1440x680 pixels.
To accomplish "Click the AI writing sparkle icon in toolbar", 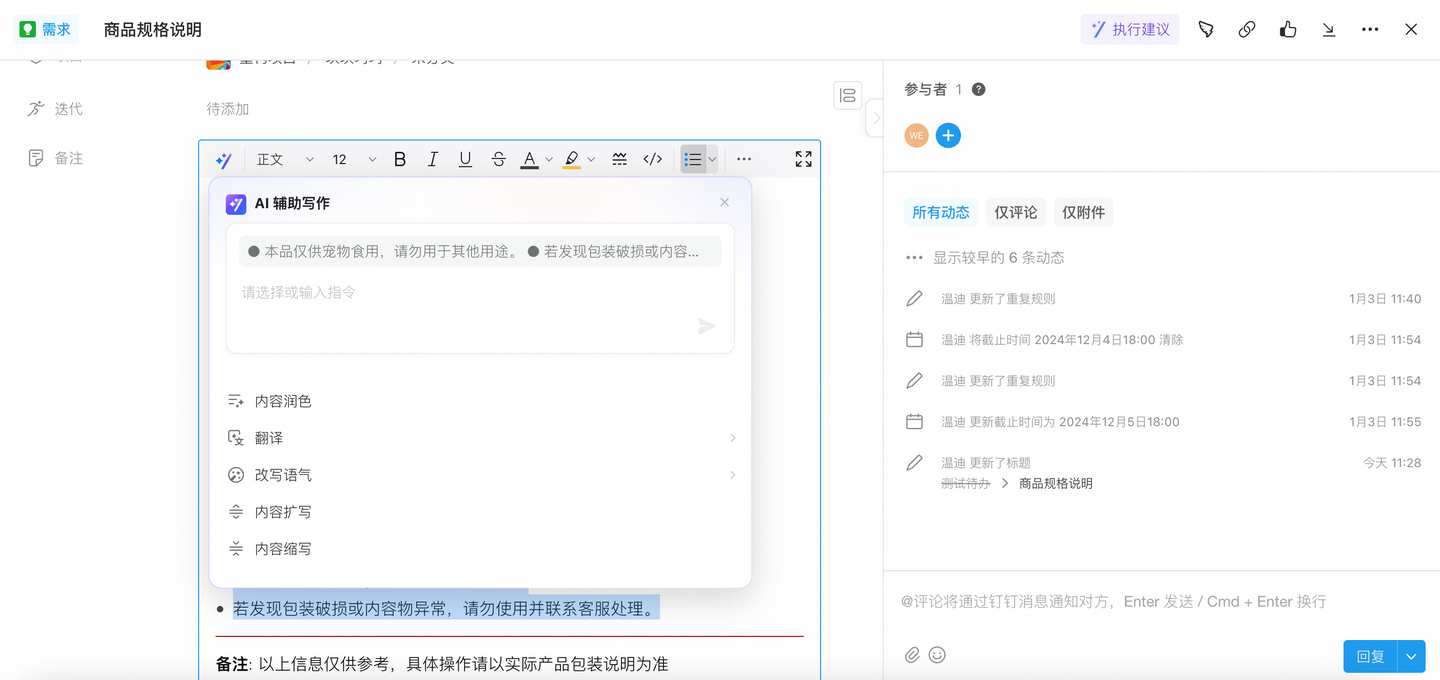I will [x=224, y=159].
